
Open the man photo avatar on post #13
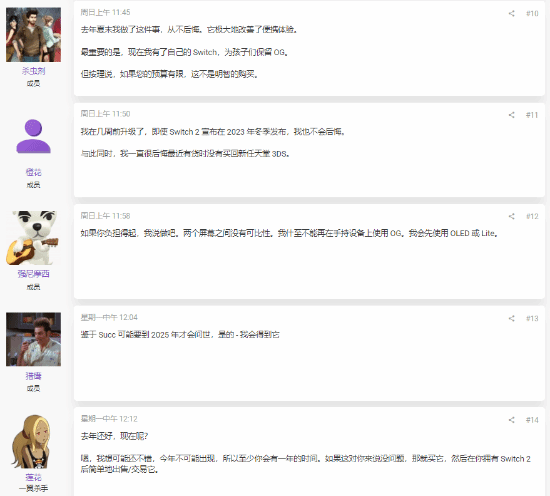point(33,339)
